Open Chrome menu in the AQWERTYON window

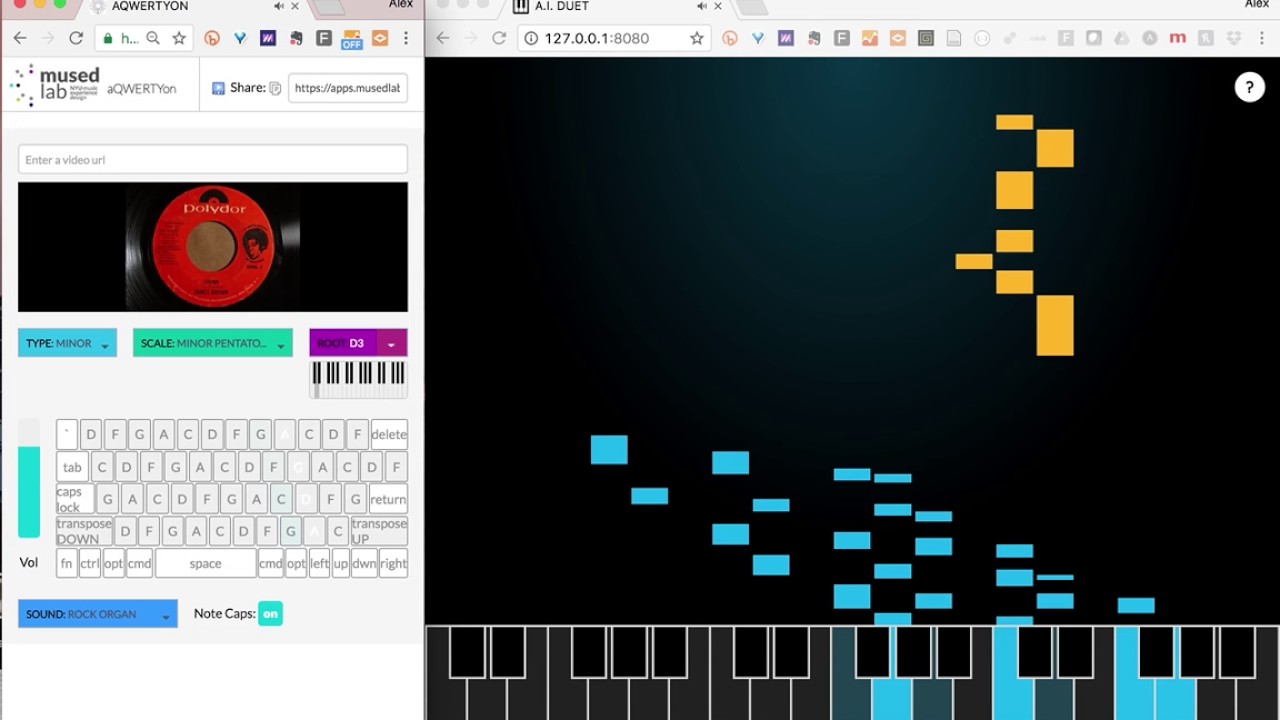[x=406, y=38]
